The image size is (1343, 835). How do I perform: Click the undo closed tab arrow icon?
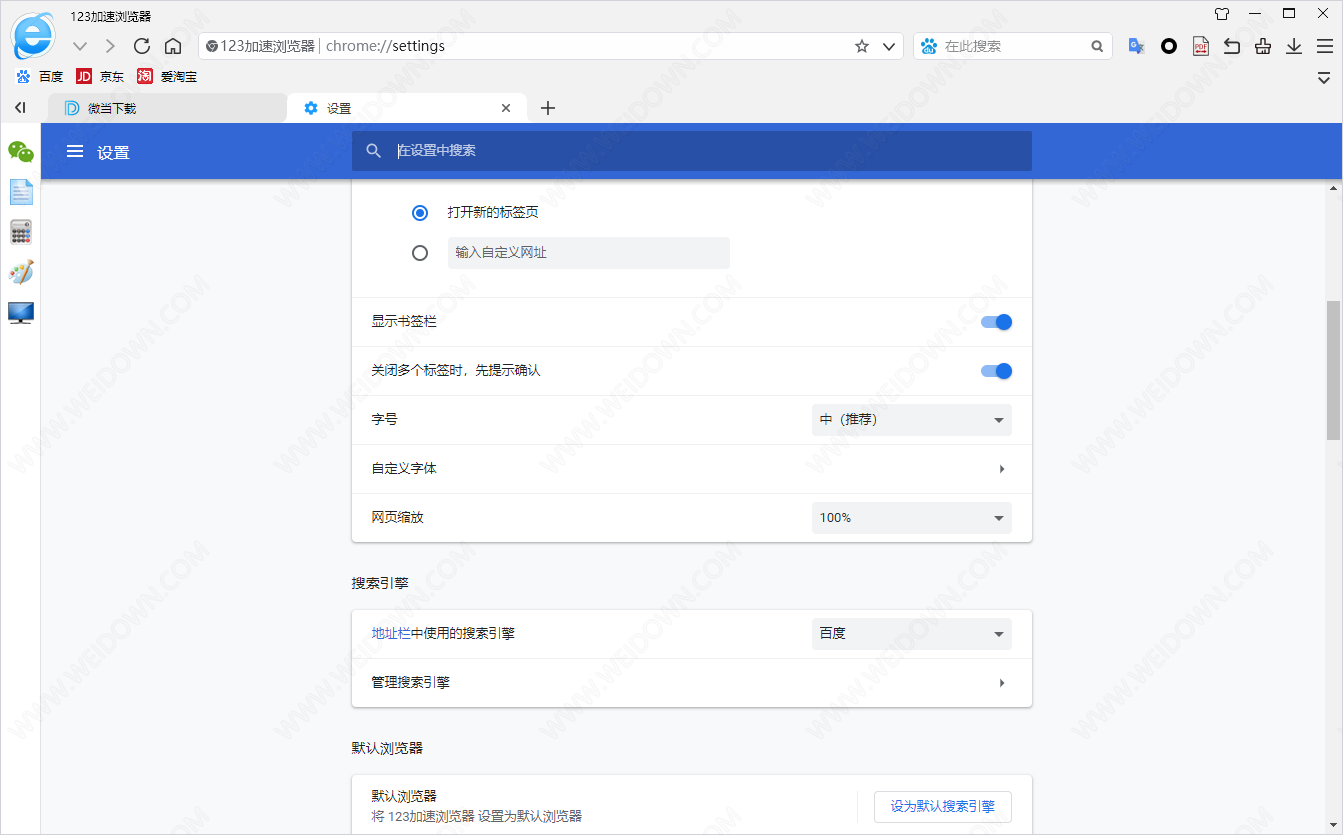(x=1232, y=46)
